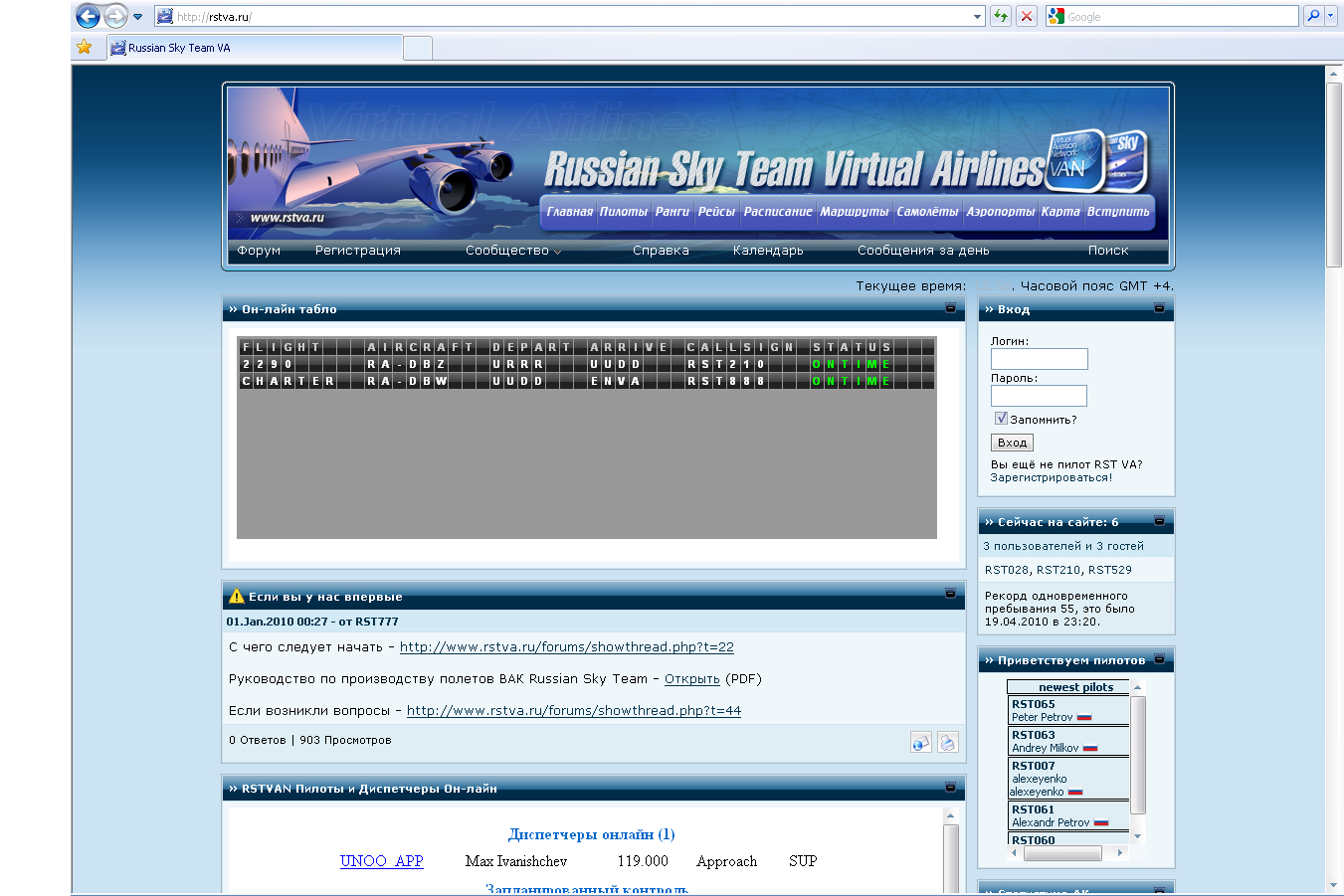1344x896 pixels.
Task: Click the send-to-friend envelope icon
Action: pyautogui.click(x=921, y=742)
